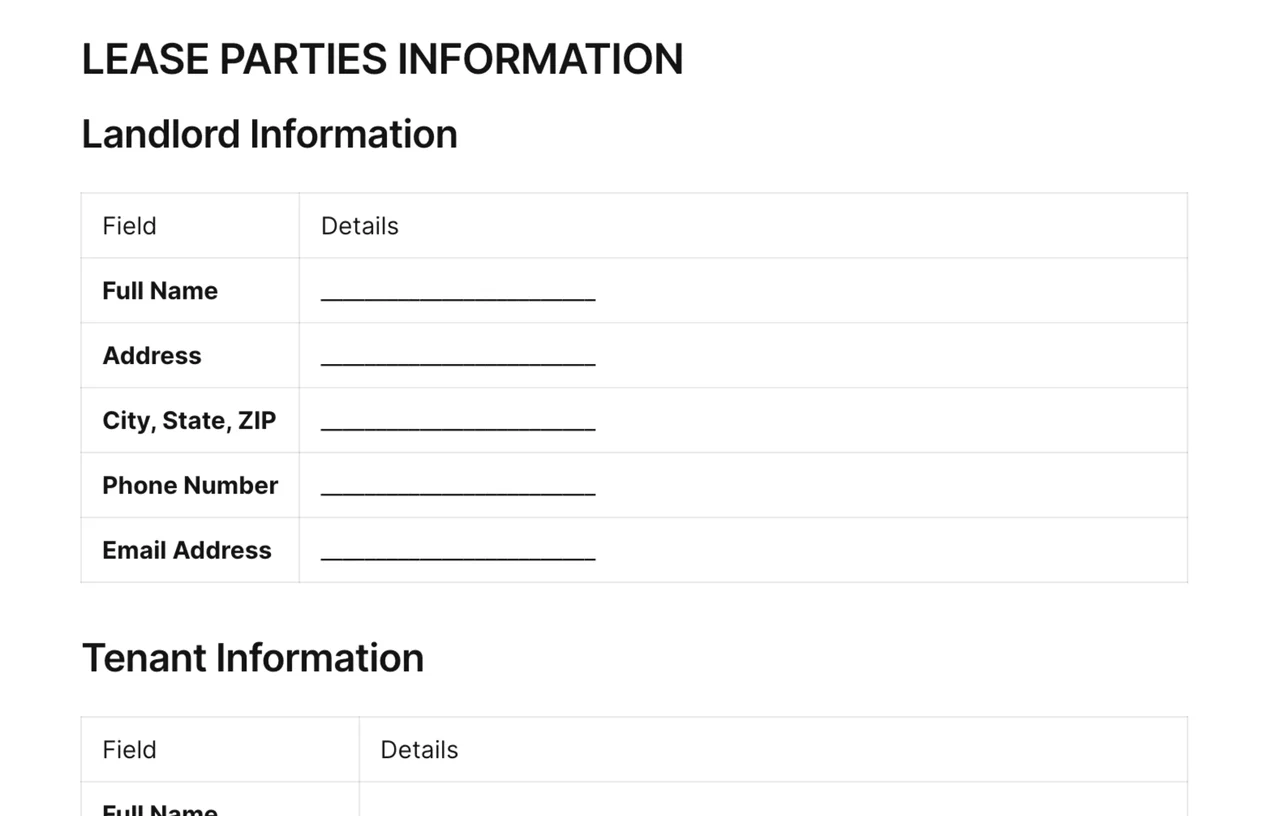Select the Tenant Information heading
Screen dimensions: 1280x816
click(252, 658)
